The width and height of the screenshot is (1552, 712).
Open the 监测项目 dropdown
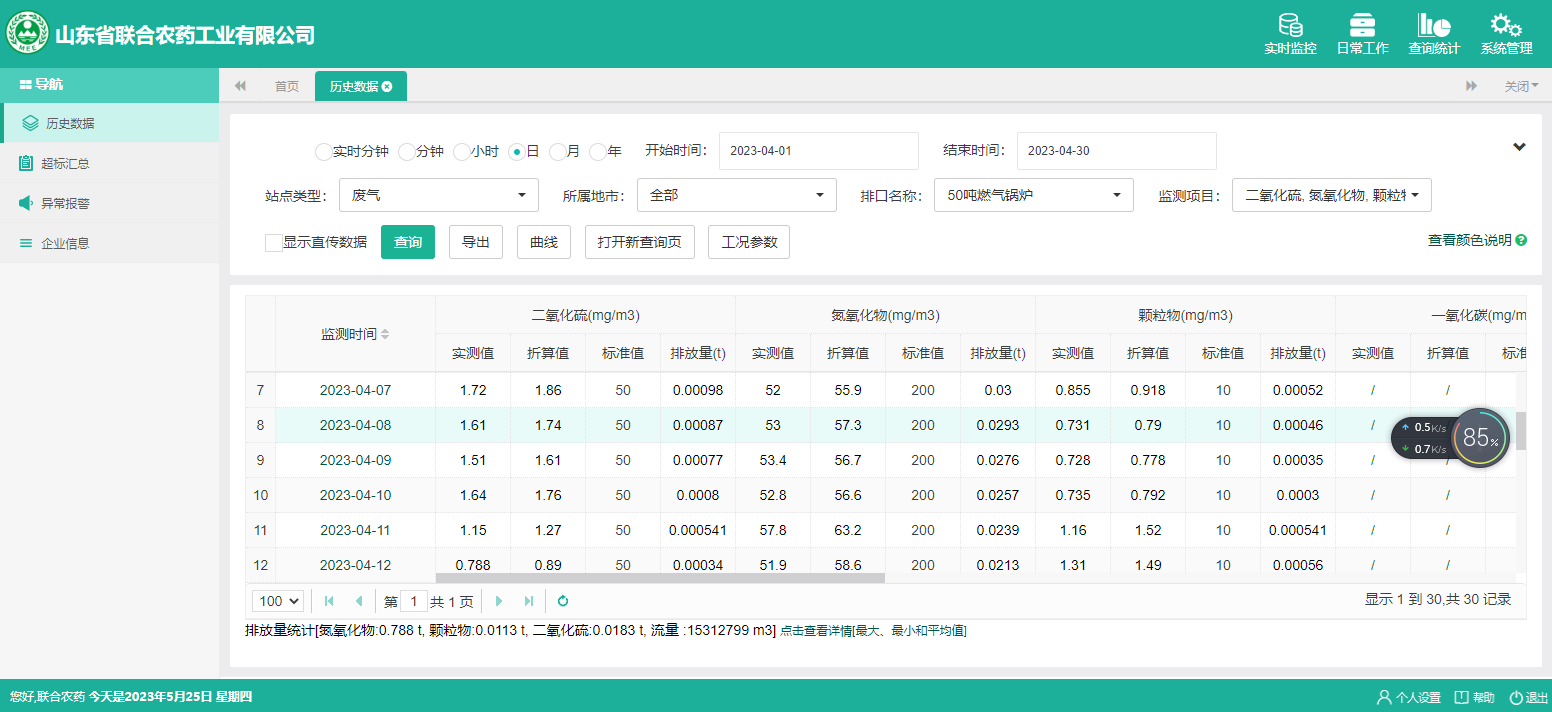pos(1332,195)
